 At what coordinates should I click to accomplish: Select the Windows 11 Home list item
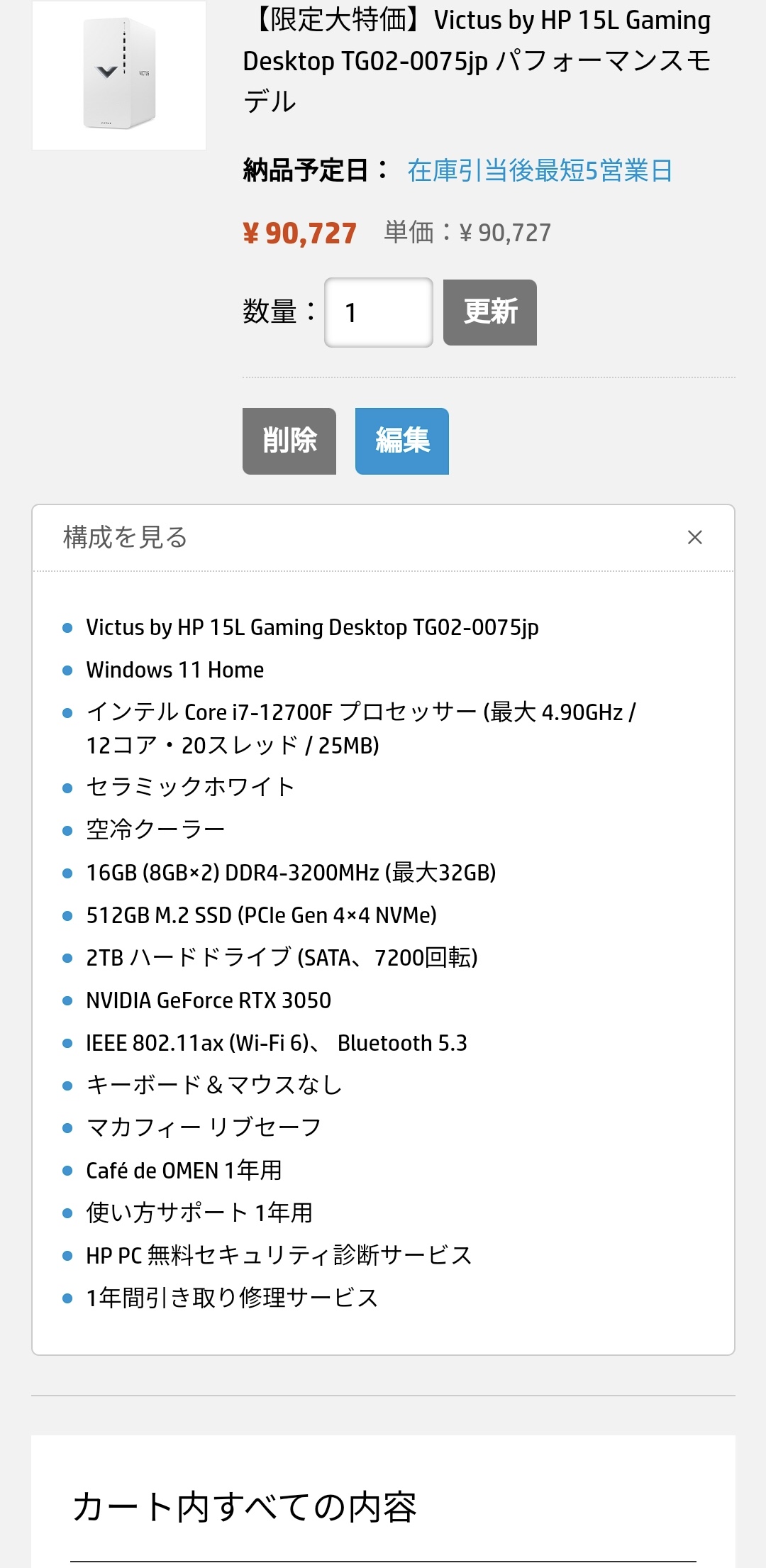pyautogui.click(x=174, y=670)
